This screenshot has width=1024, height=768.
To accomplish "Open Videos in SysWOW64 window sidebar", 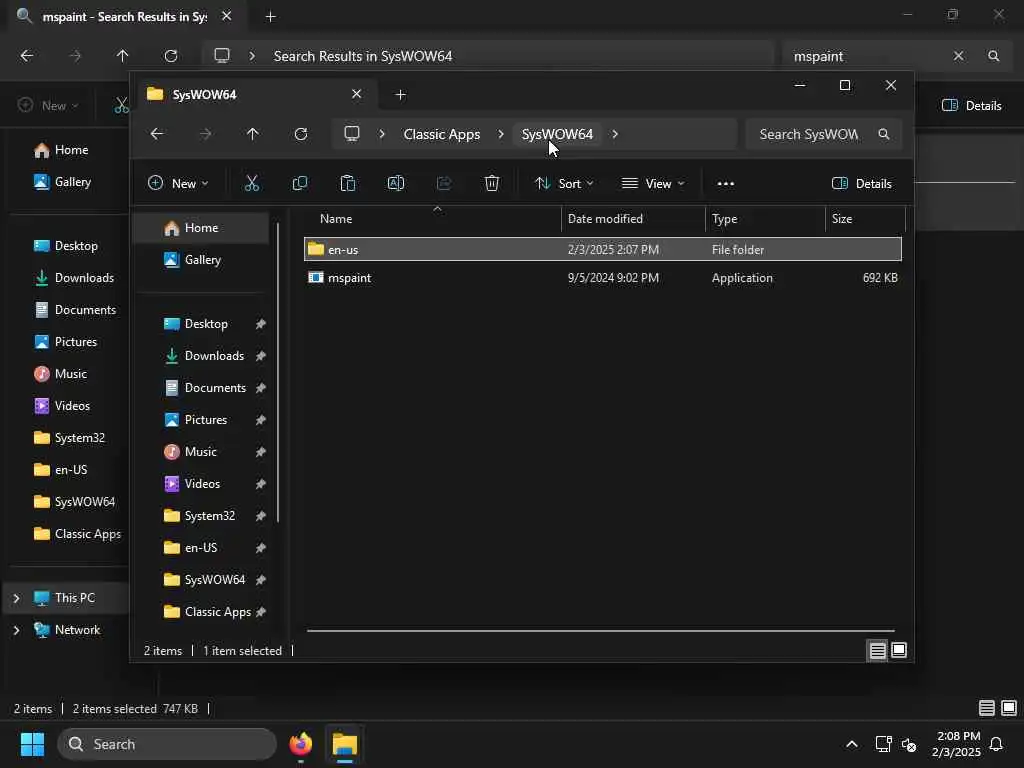I will [201, 484].
